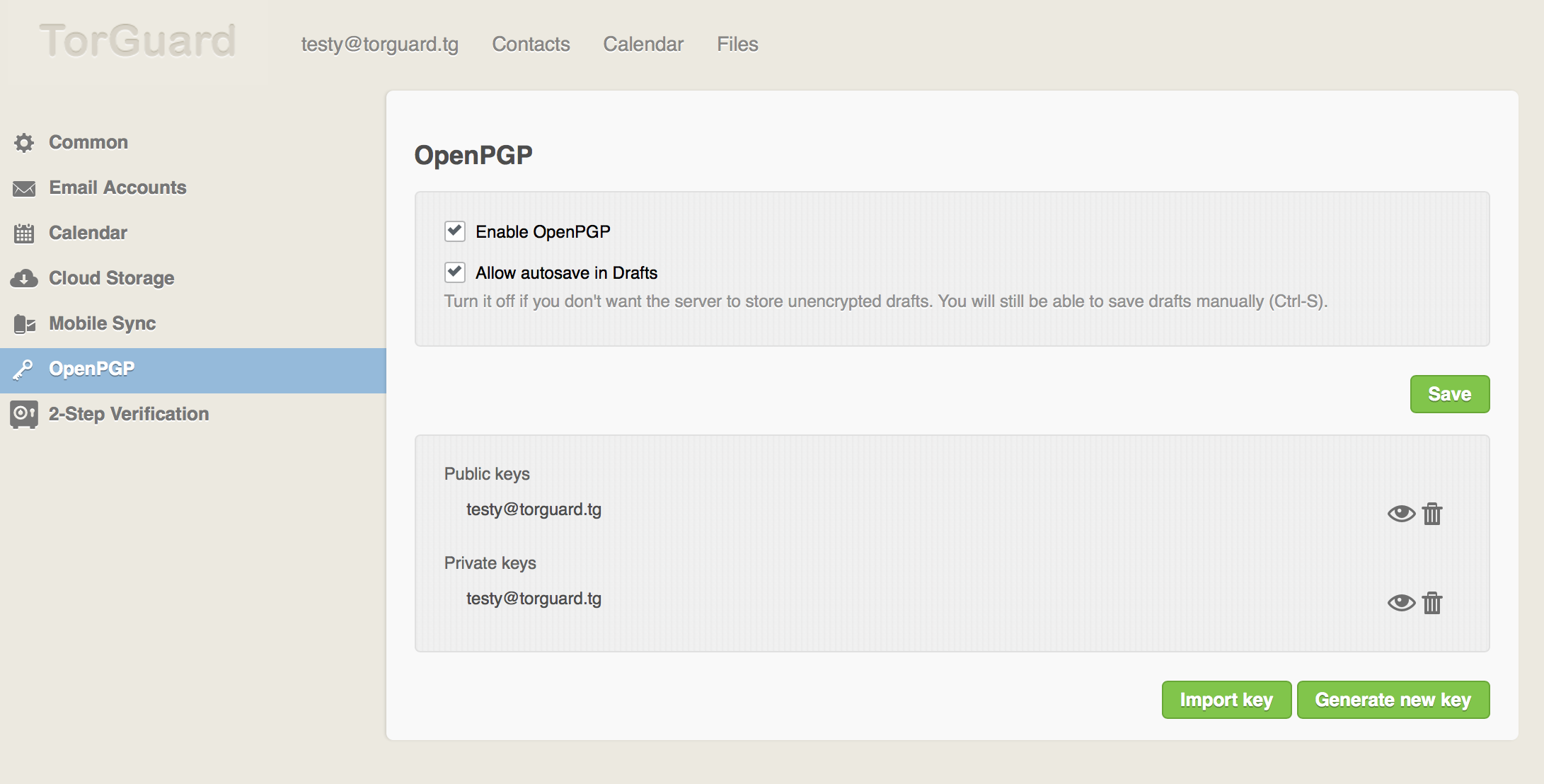Viewport: 1544px width, 784px height.
Task: Toggle Allow autosave in Drafts checkbox
Action: point(455,272)
